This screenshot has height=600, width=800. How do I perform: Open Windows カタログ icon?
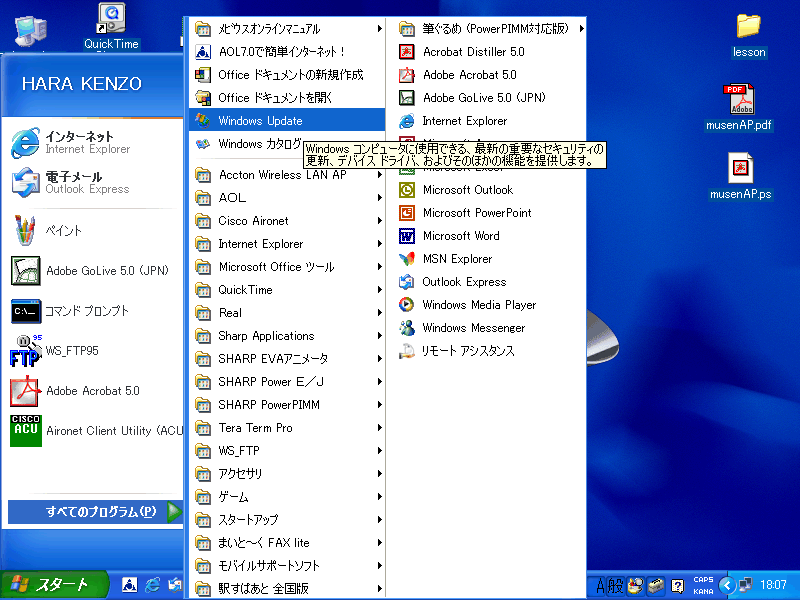click(203, 144)
